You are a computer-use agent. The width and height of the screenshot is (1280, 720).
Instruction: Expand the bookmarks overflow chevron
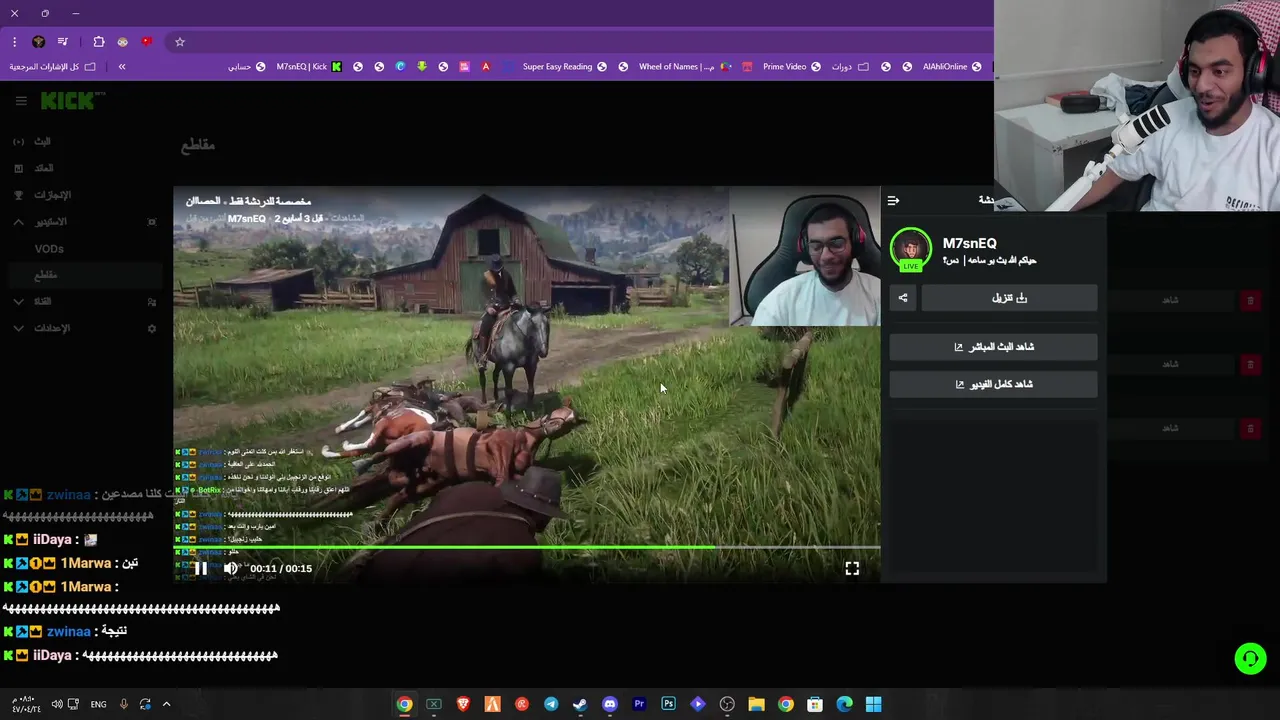coord(122,66)
